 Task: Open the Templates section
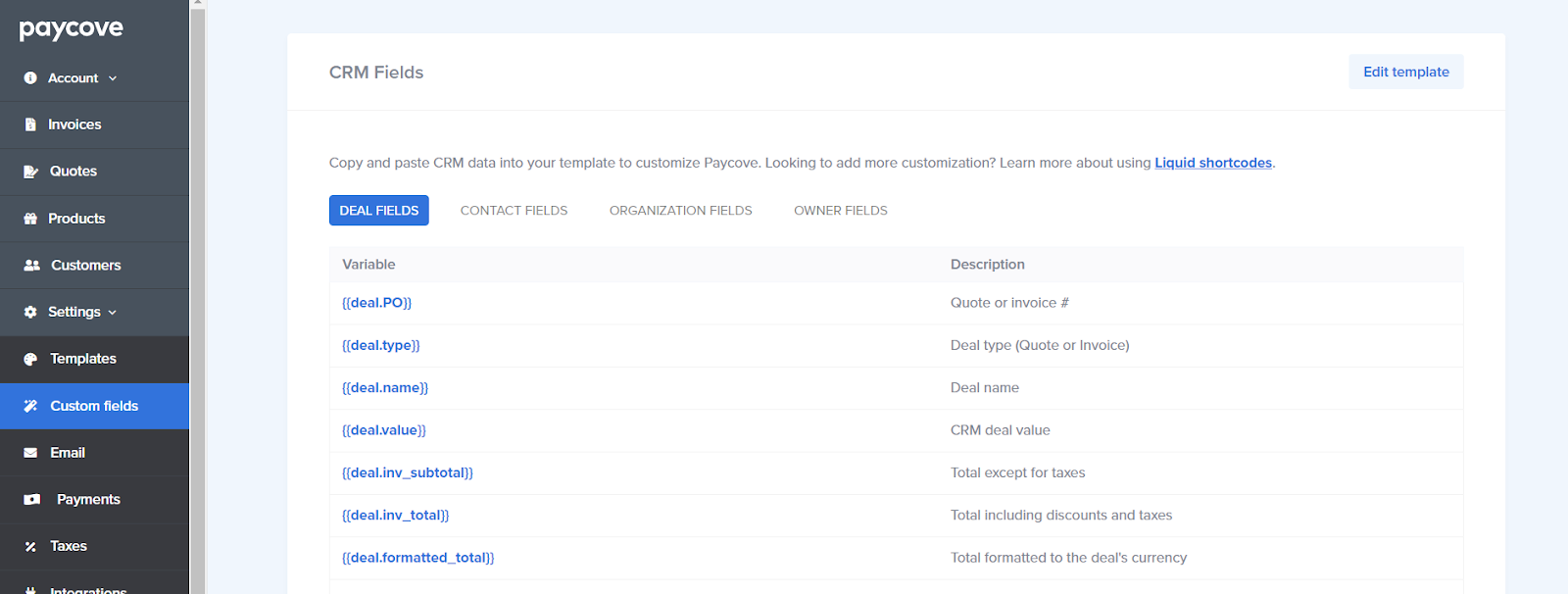(94, 359)
